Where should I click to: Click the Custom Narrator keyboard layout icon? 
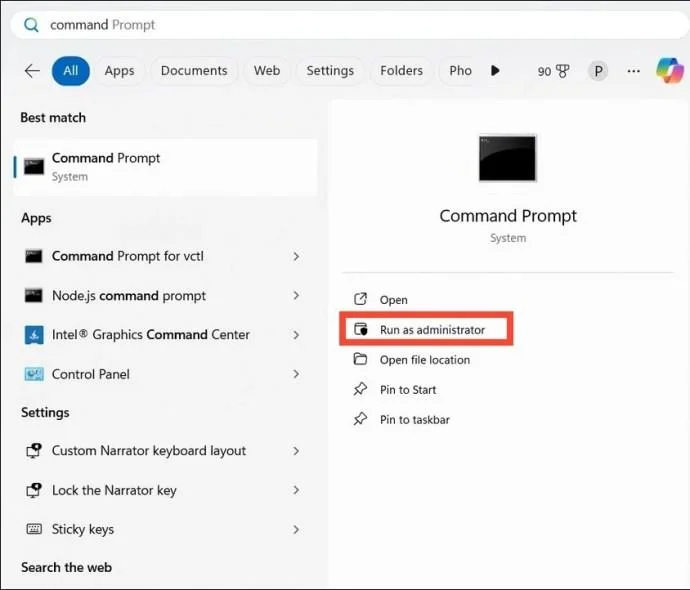[x=34, y=451]
